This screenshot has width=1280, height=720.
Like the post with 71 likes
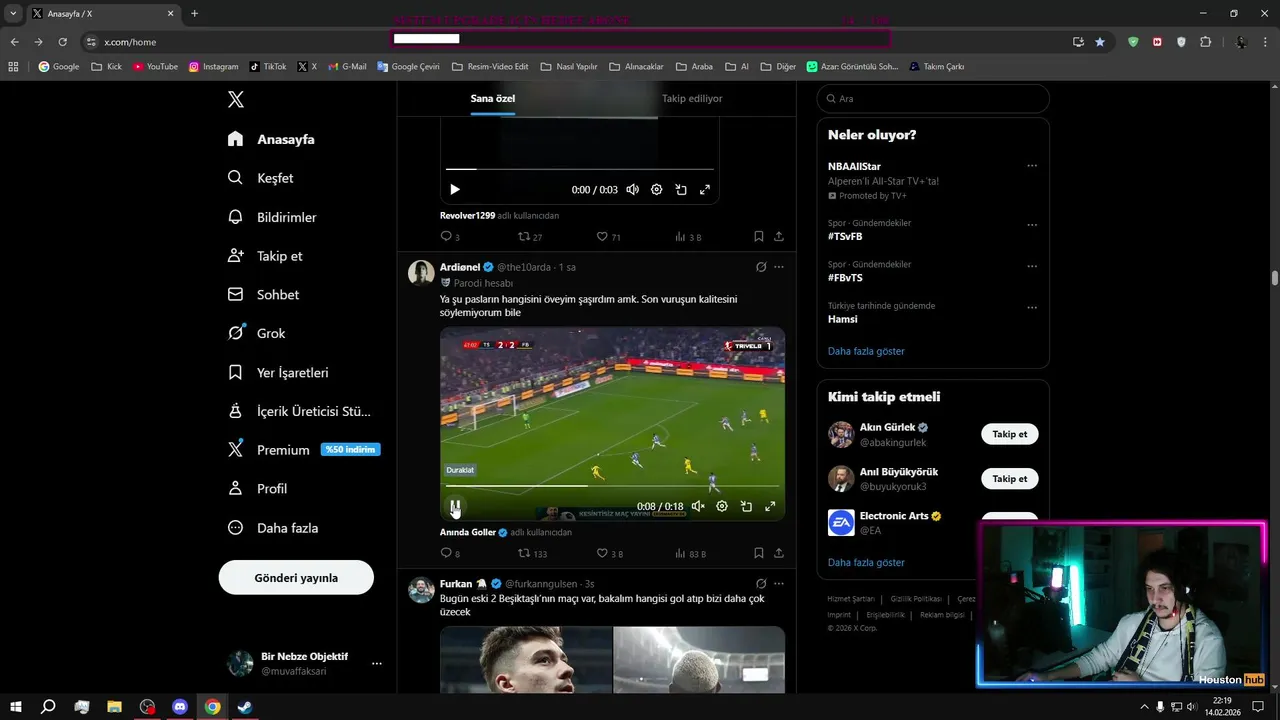tap(608, 237)
